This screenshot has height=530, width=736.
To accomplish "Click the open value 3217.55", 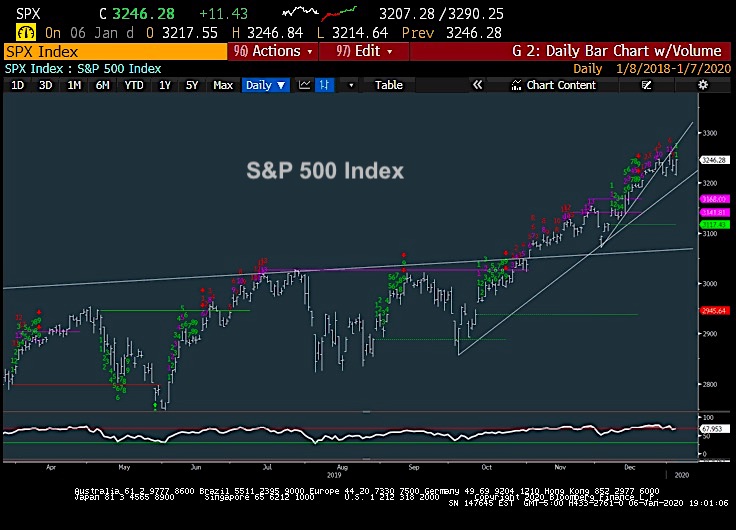I will (x=190, y=33).
